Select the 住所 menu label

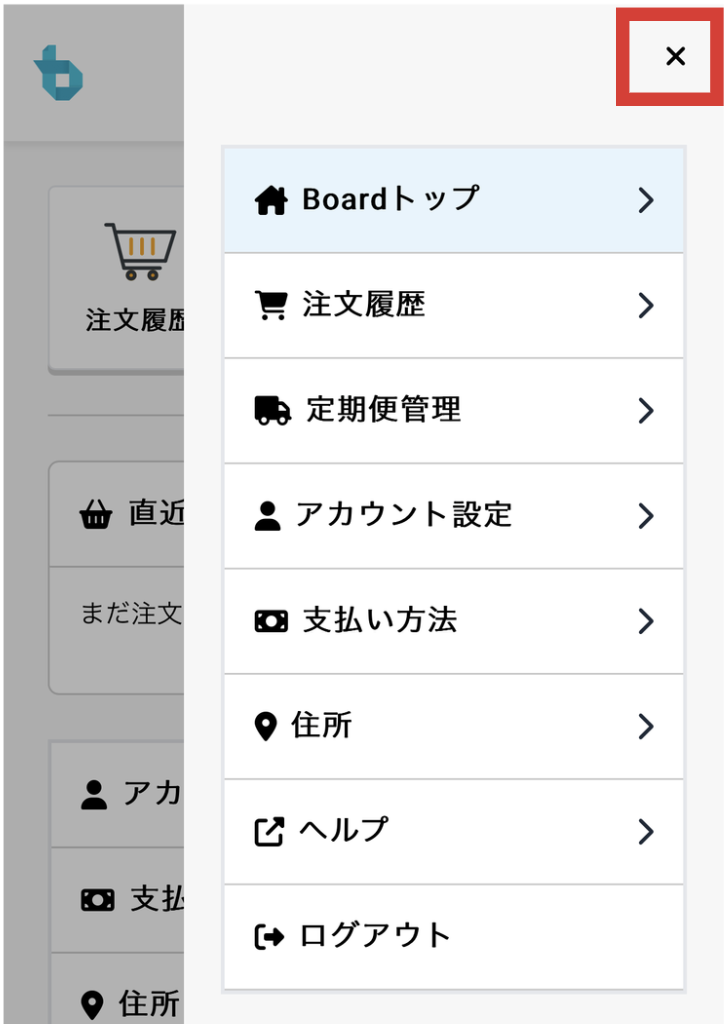pyautogui.click(x=322, y=726)
